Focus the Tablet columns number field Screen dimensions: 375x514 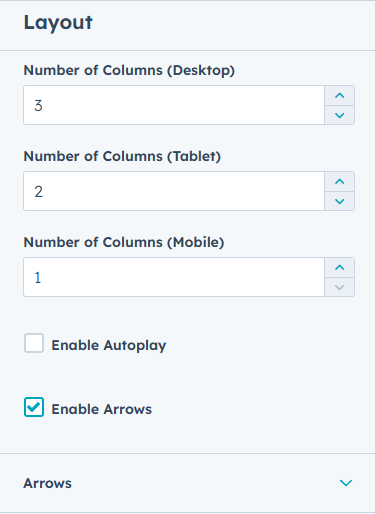(174, 191)
